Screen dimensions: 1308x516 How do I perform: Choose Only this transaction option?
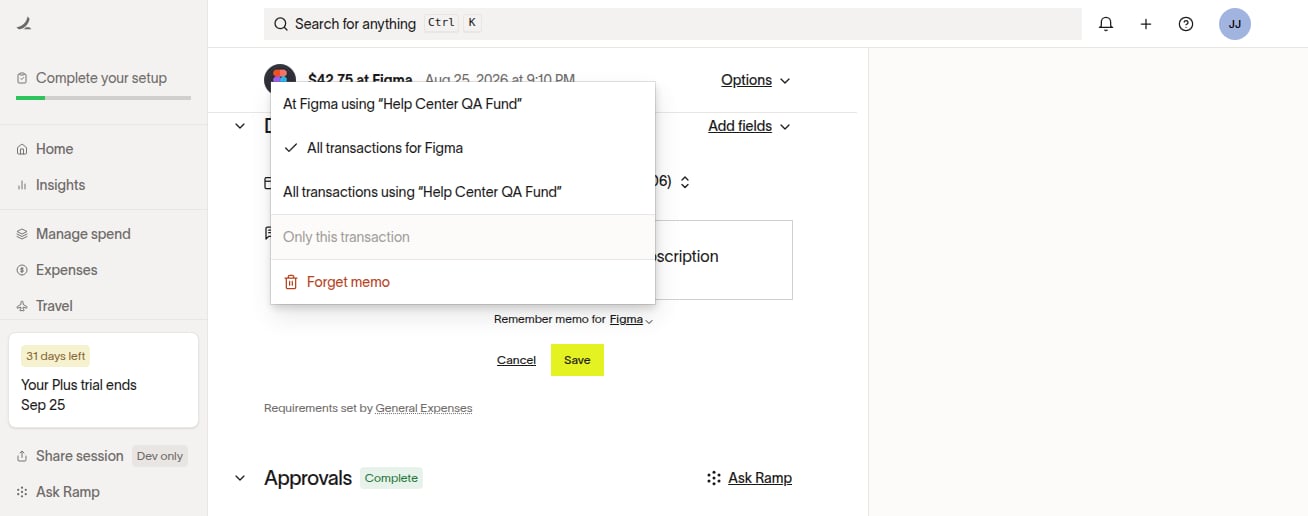click(x=463, y=237)
